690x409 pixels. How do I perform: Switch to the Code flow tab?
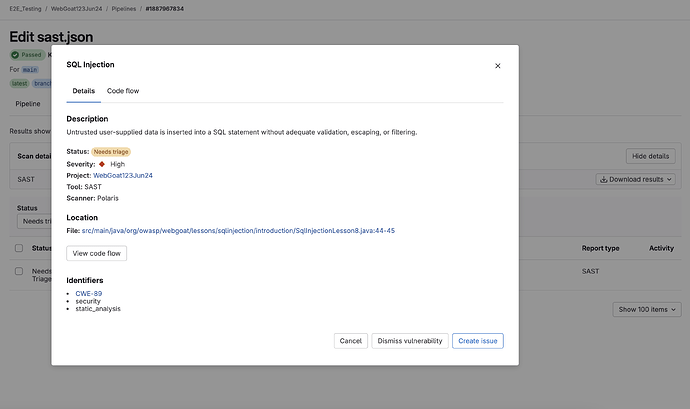pyautogui.click(x=123, y=91)
